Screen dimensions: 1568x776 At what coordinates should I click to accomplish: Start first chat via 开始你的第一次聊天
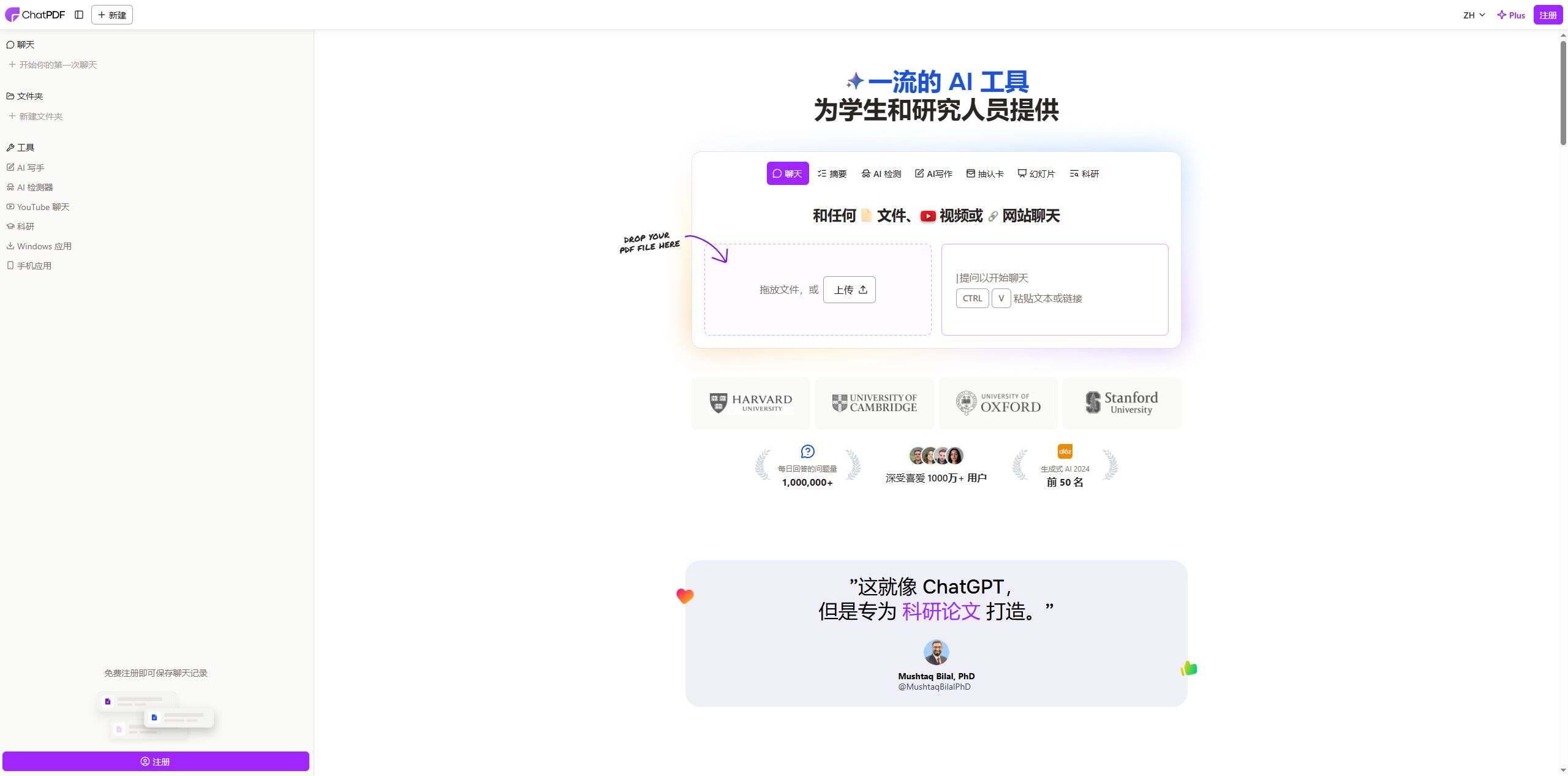coord(53,65)
